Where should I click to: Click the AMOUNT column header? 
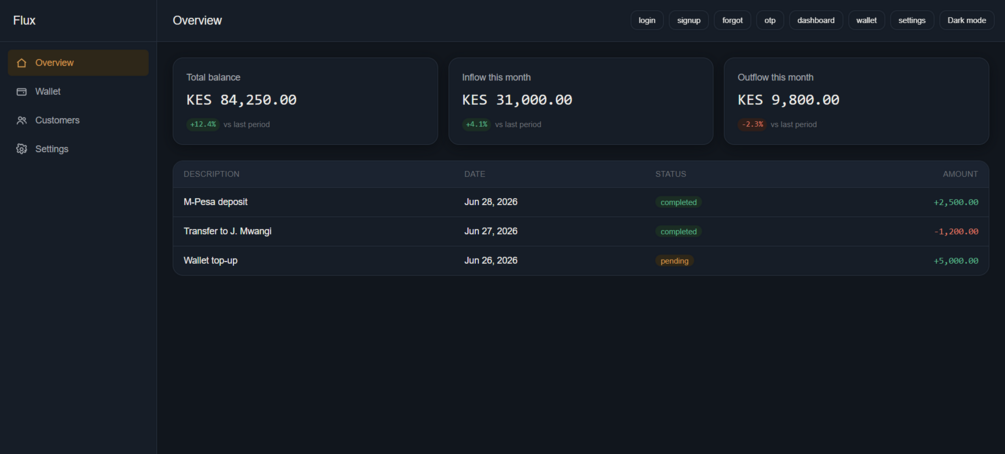click(960, 174)
